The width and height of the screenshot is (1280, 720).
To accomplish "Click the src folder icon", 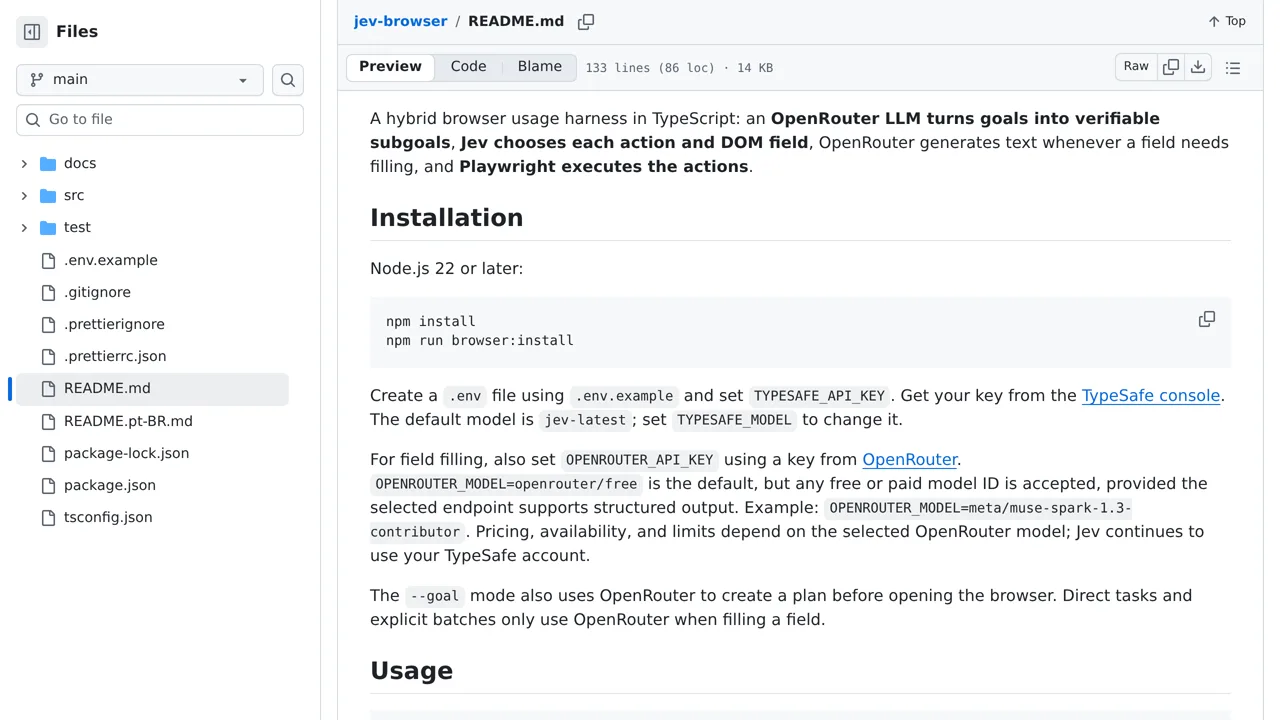I will (x=48, y=195).
